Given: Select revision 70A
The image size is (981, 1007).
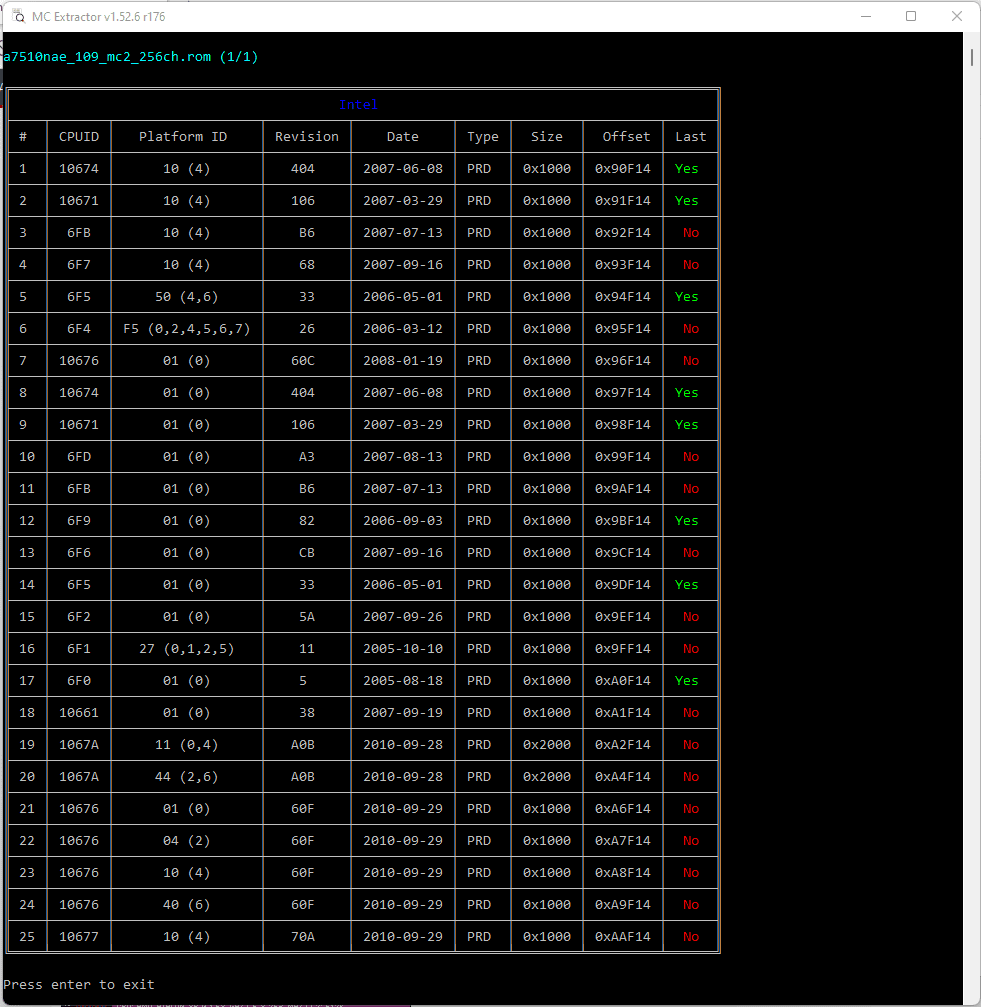Looking at the screenshot, I should [303, 937].
